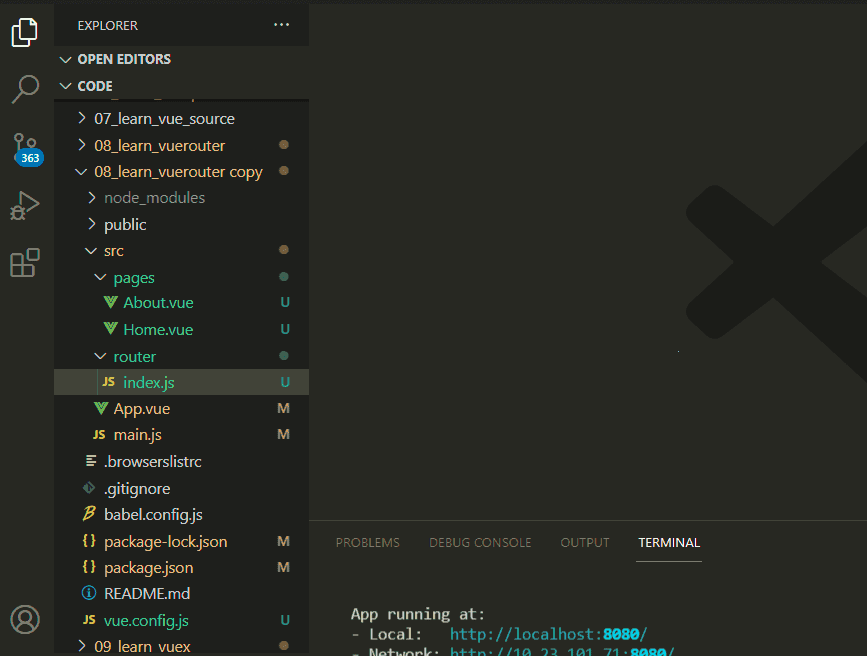Click the EXPLORER panel title
Screen dimensions: 867x656
[x=107, y=25]
